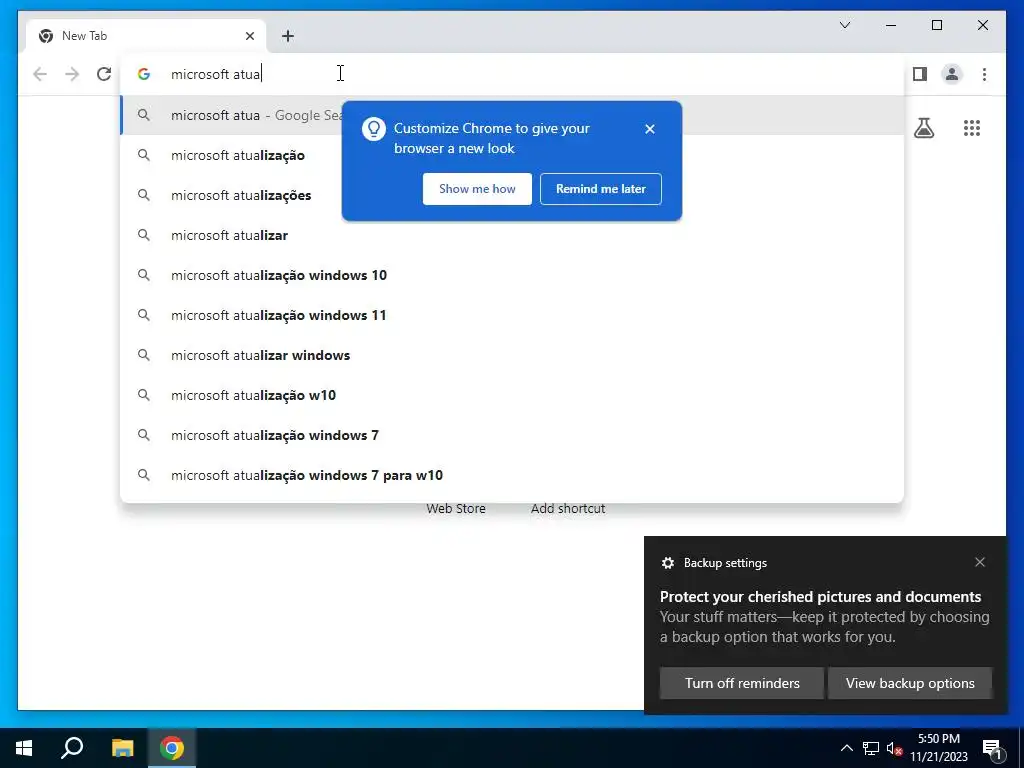Open the tab search chevron

coord(844,25)
